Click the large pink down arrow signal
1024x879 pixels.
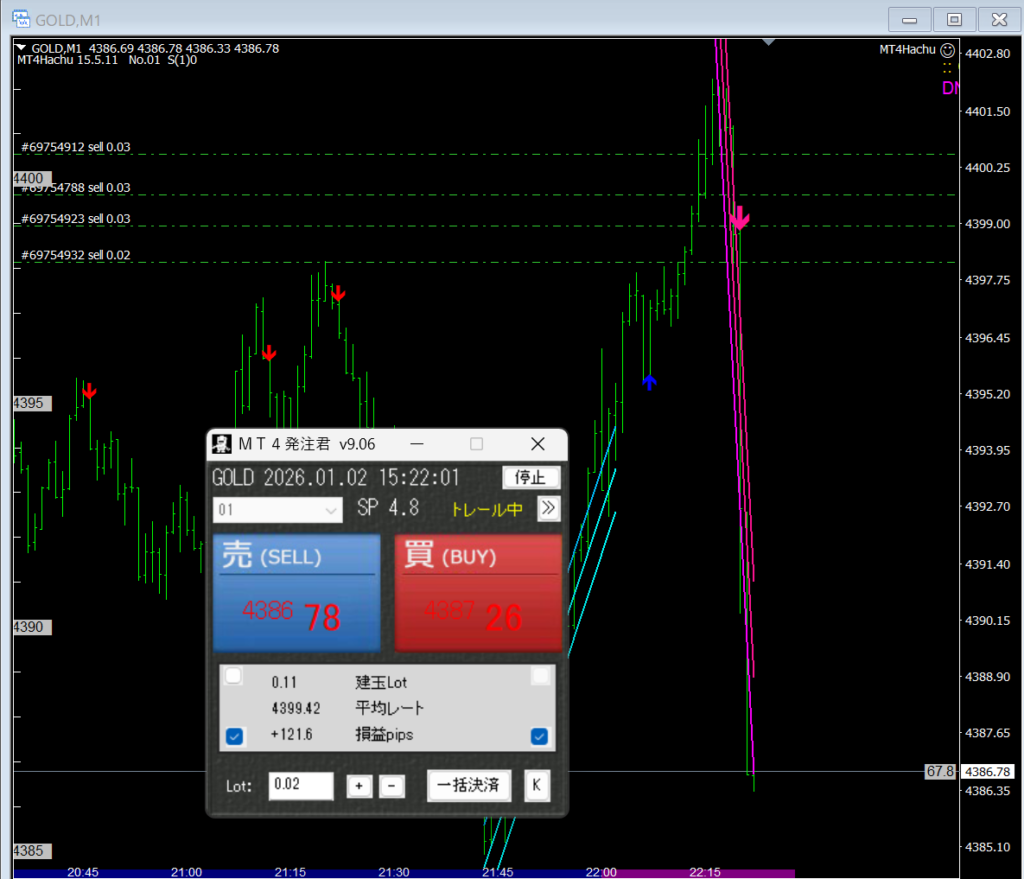[739, 217]
